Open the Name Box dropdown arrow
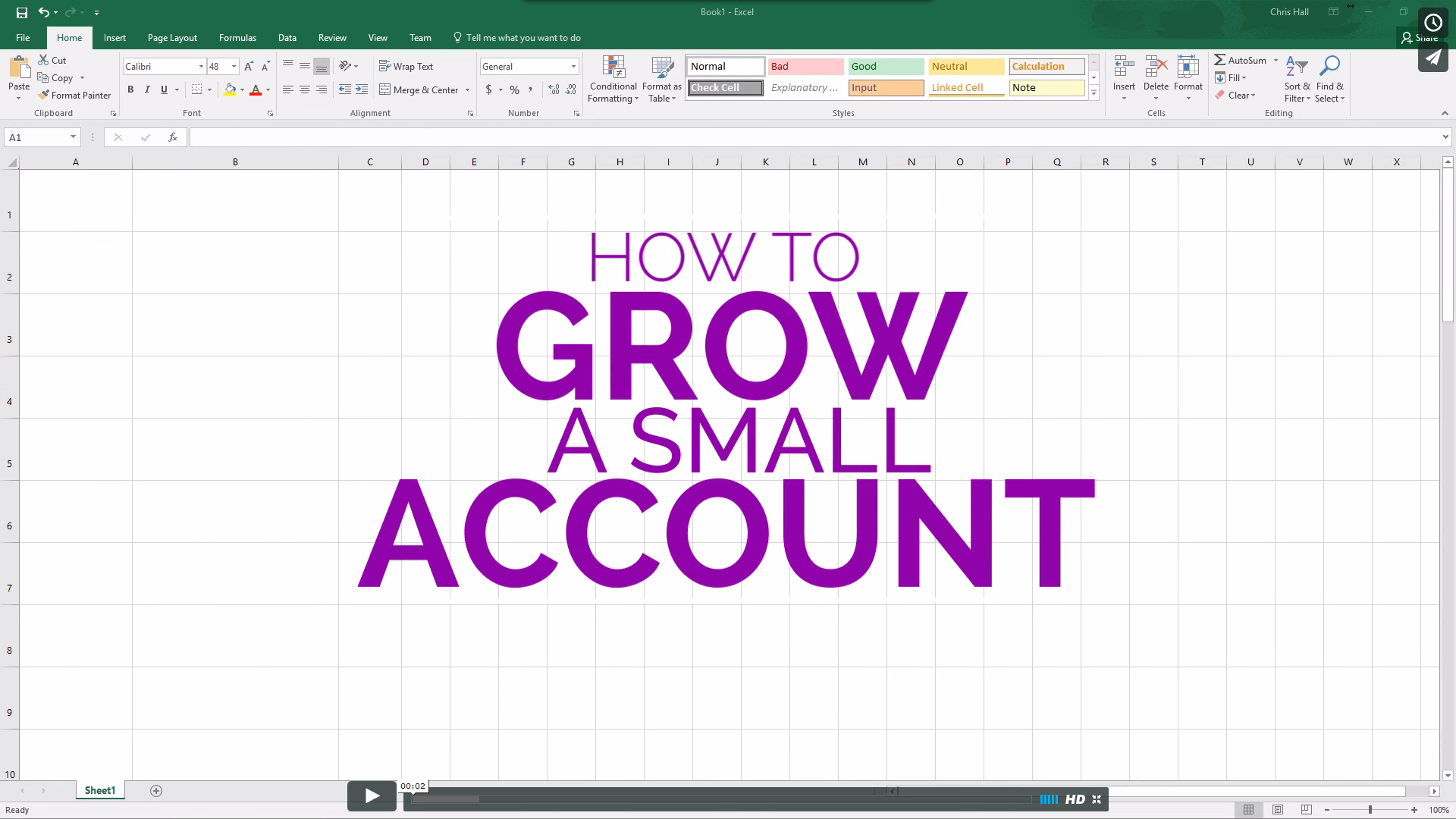This screenshot has height=819, width=1456. (x=73, y=137)
